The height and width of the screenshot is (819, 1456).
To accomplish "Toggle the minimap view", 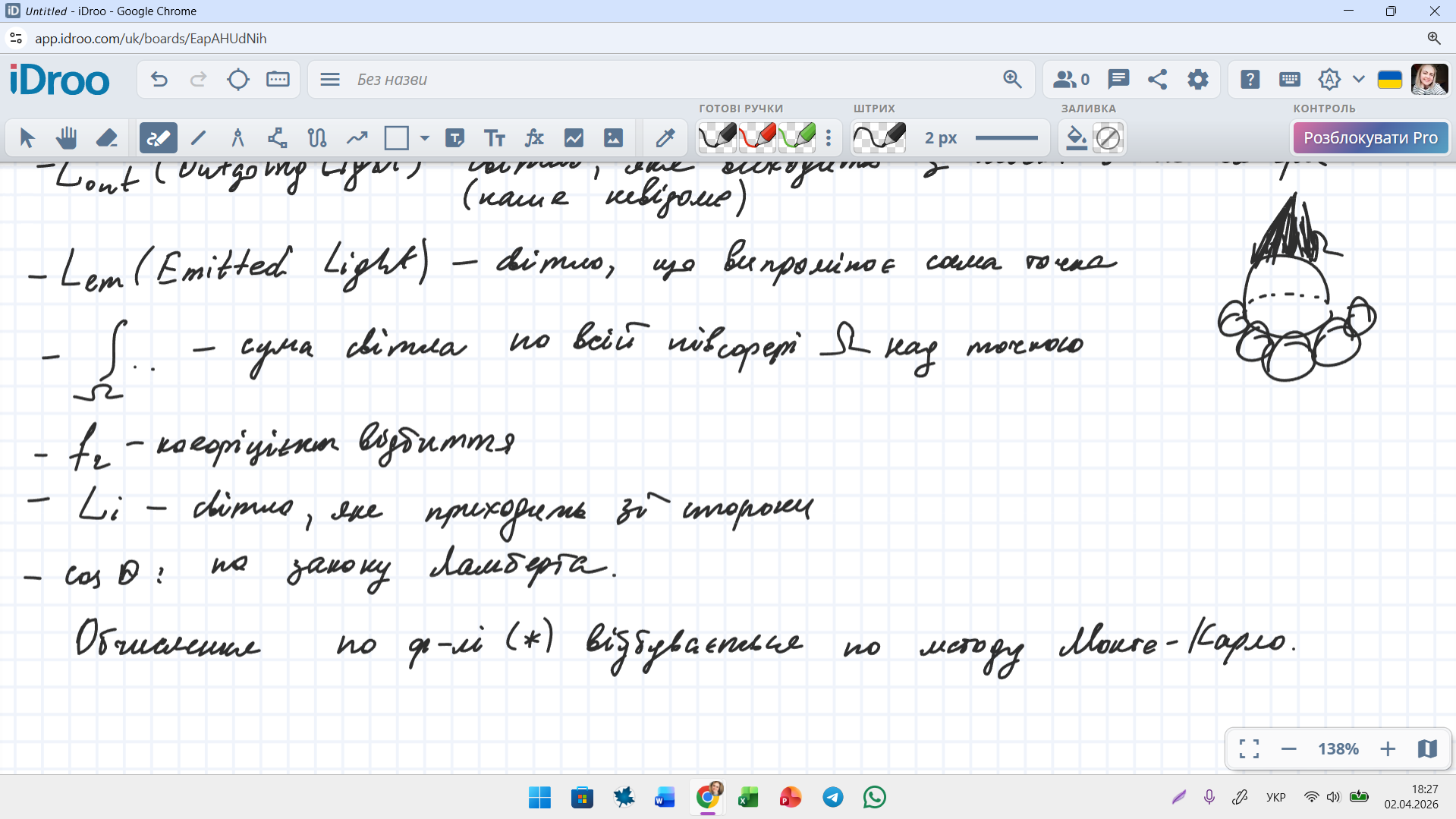I will [1427, 749].
